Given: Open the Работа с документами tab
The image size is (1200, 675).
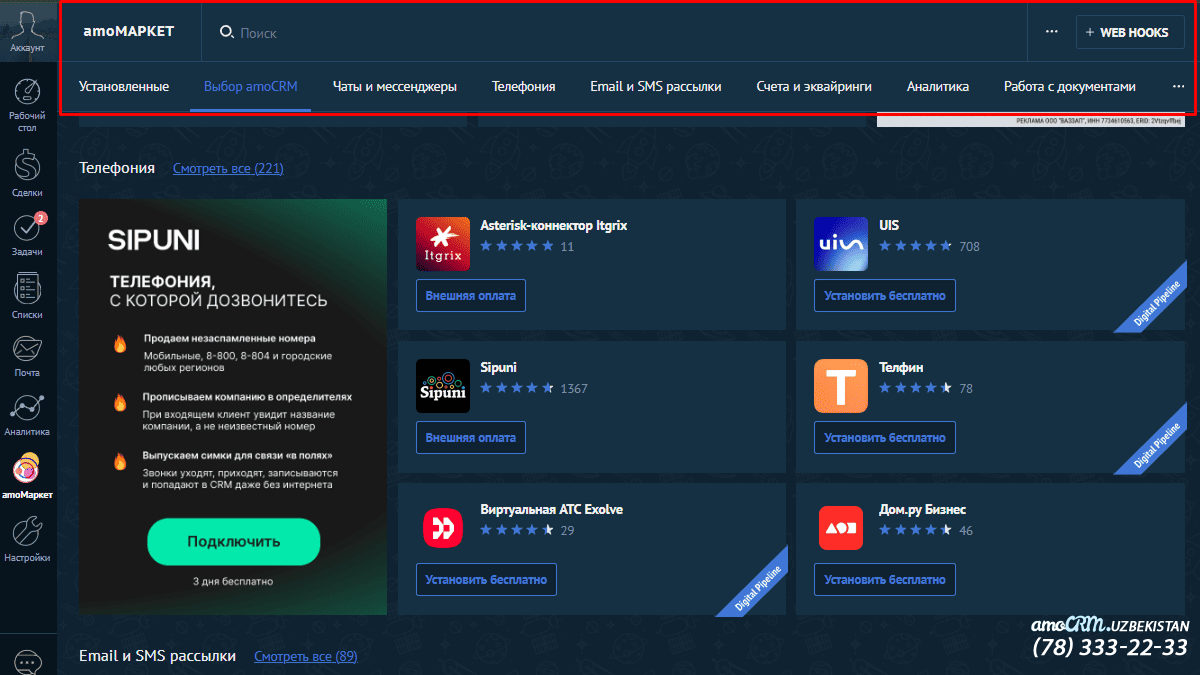Looking at the screenshot, I should 1070,86.
